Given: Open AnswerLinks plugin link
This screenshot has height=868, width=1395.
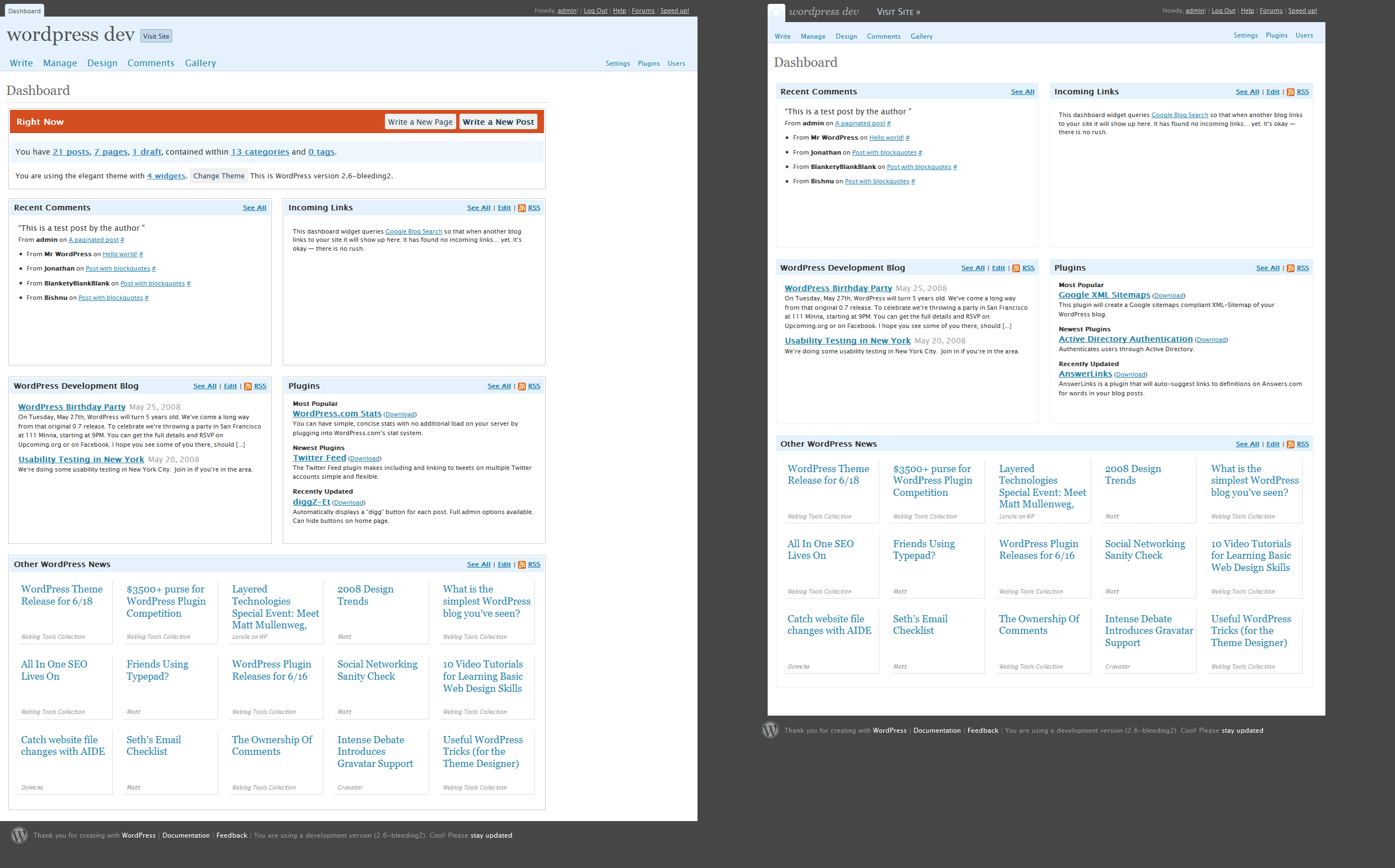Looking at the screenshot, I should click(1085, 374).
